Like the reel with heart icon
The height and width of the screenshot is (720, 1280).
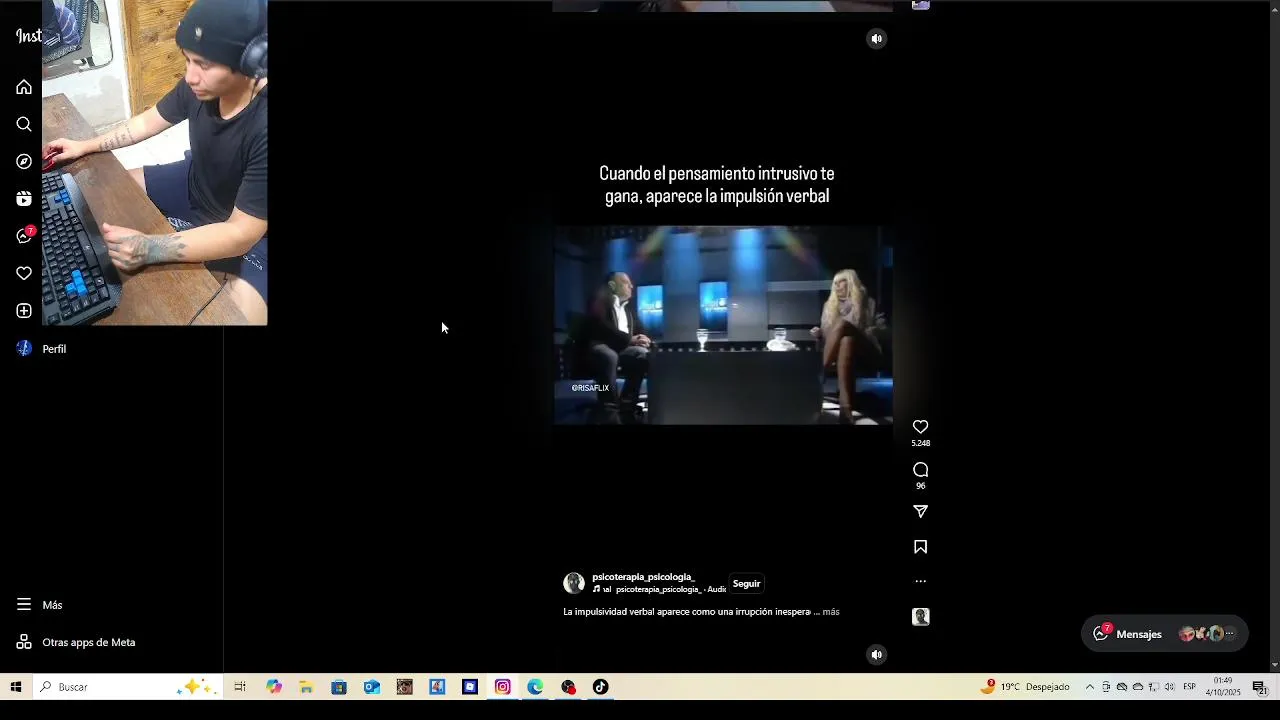[x=921, y=427]
